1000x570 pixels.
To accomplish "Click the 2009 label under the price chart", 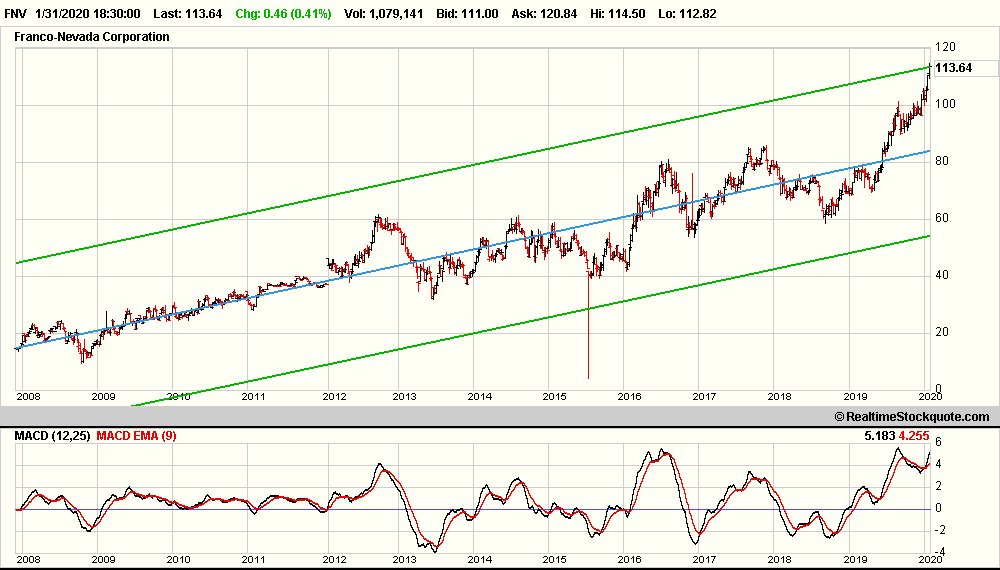I will [103, 397].
